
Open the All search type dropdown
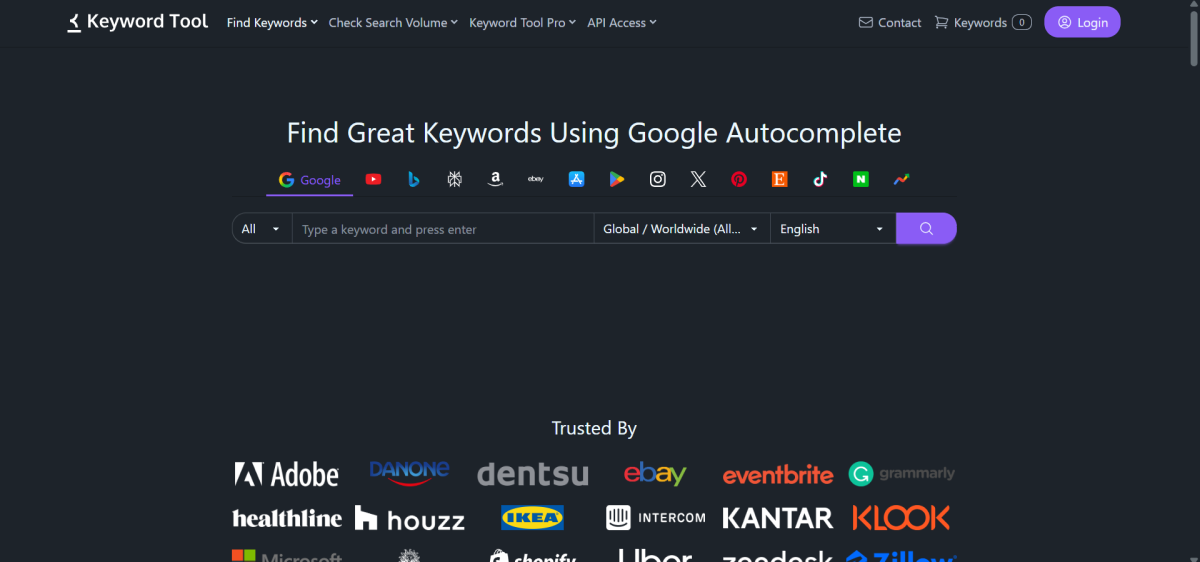(x=262, y=229)
